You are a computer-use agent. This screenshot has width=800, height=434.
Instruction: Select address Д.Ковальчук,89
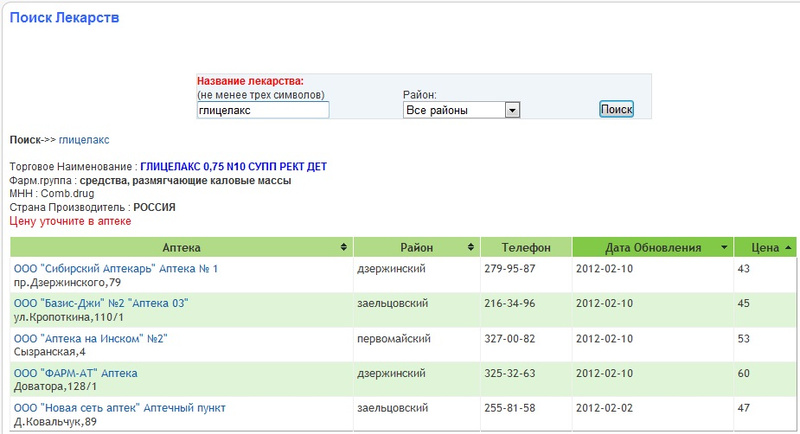[x=55, y=422]
